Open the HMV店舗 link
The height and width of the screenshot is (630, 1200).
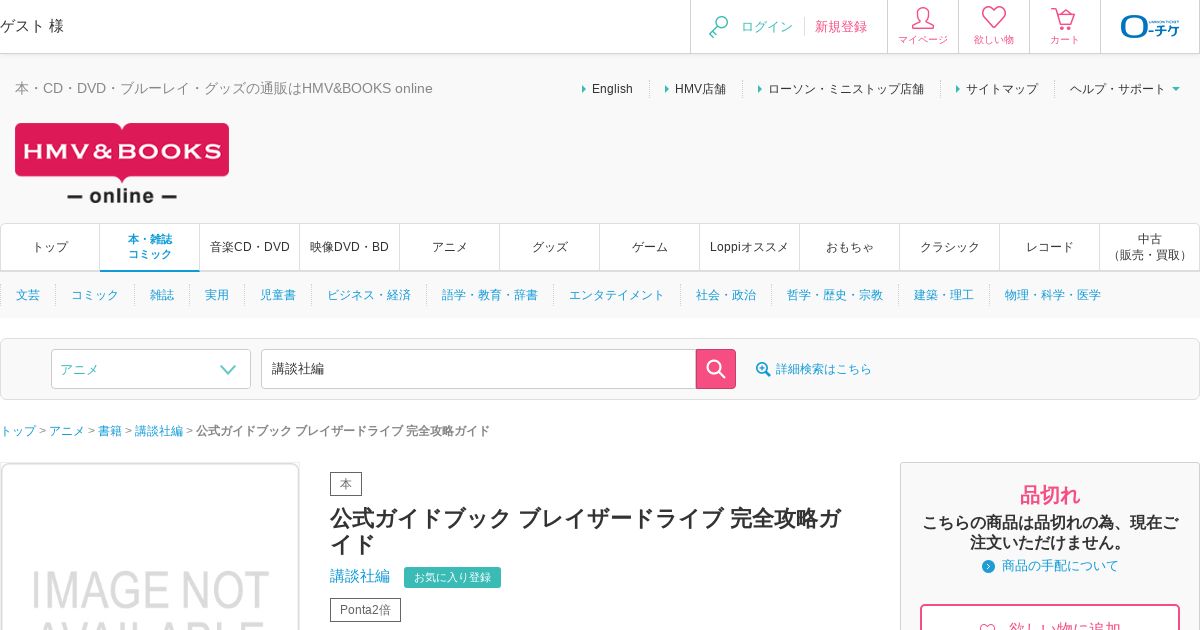pyautogui.click(x=700, y=89)
